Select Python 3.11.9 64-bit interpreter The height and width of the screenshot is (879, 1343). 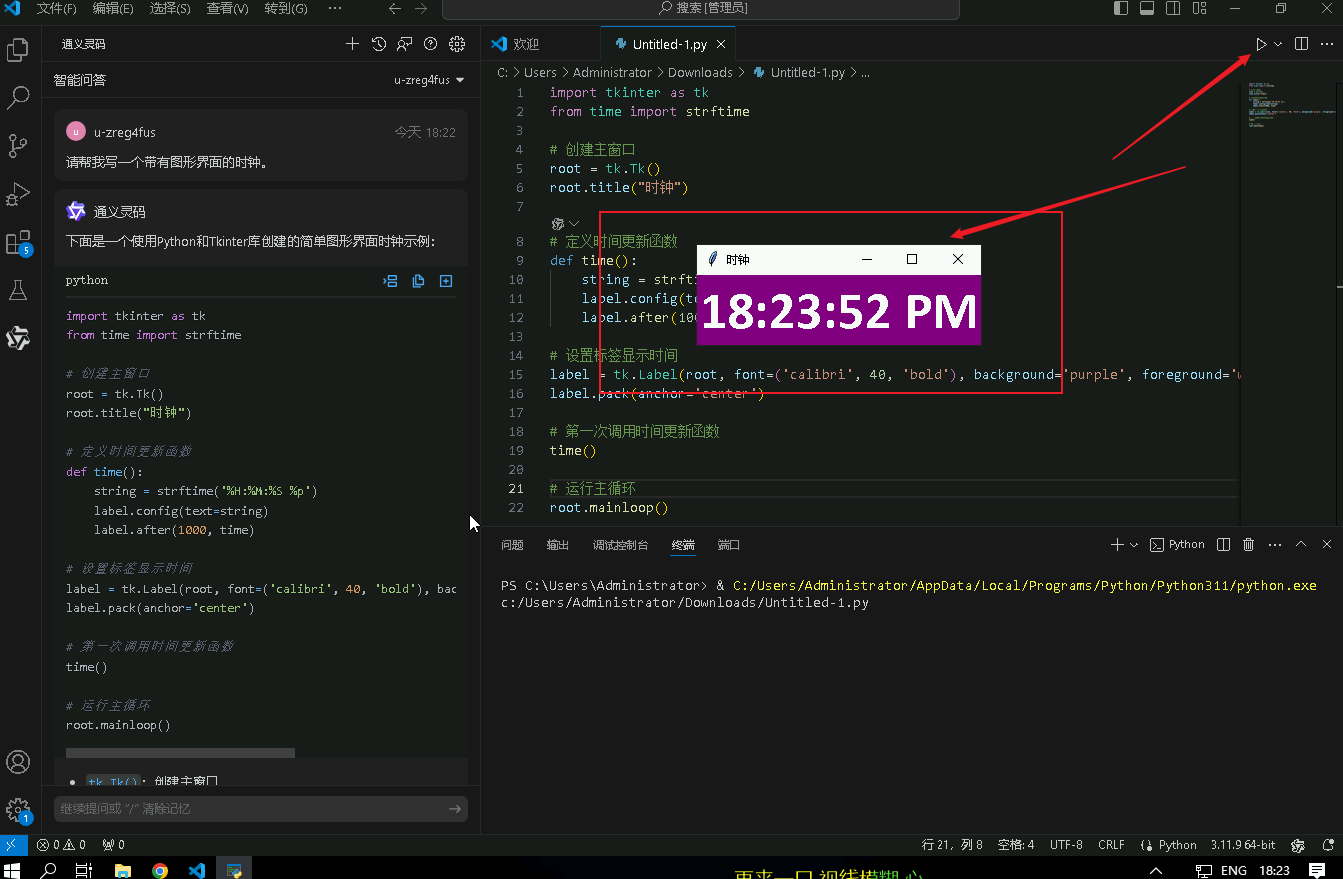click(1242, 845)
